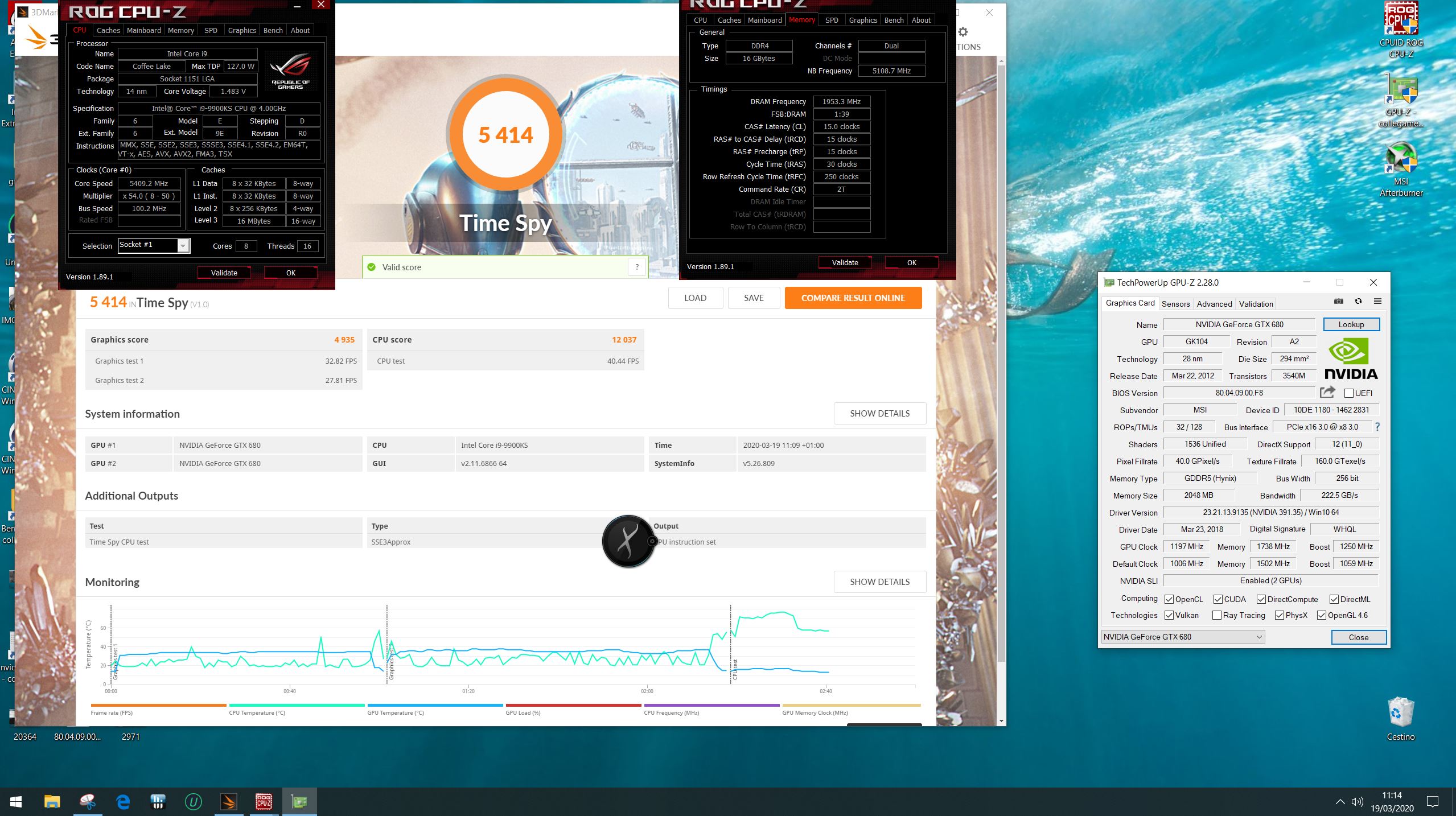The height and width of the screenshot is (816, 1456).
Task: Click the GPU-Z title bar app icon
Action: pos(1108,282)
